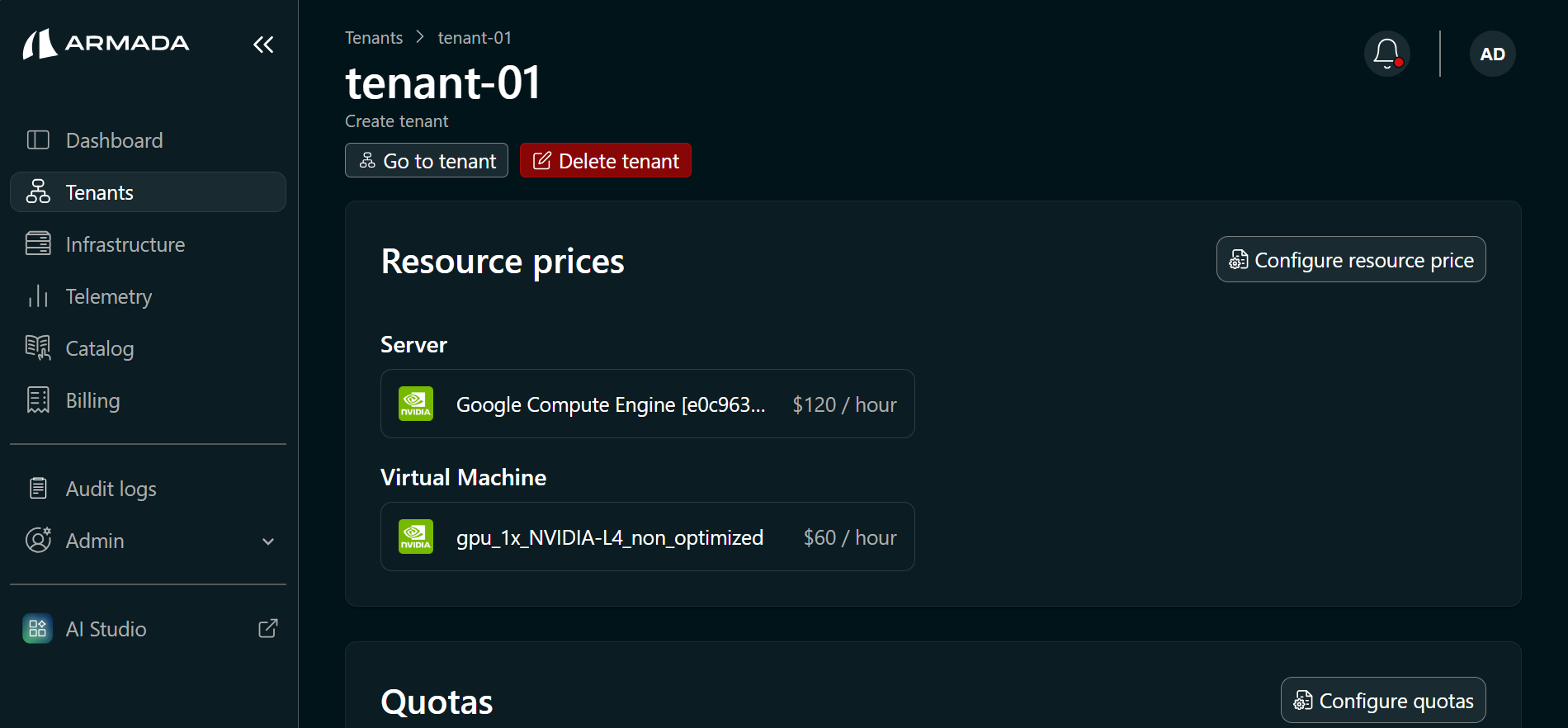Click the Quotas heading
The height and width of the screenshot is (728, 1568).
[x=437, y=702]
